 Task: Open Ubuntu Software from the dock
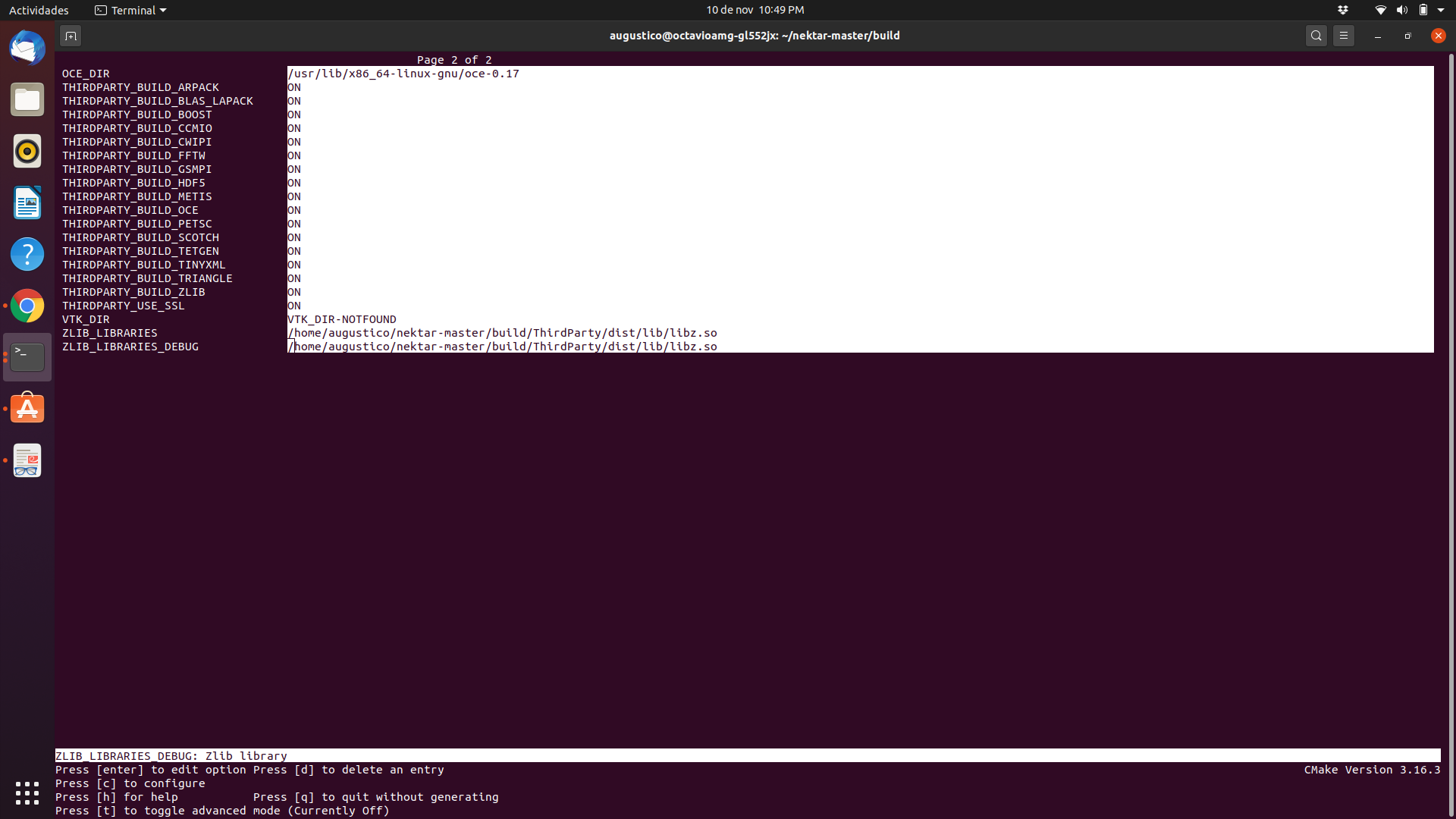coord(27,409)
